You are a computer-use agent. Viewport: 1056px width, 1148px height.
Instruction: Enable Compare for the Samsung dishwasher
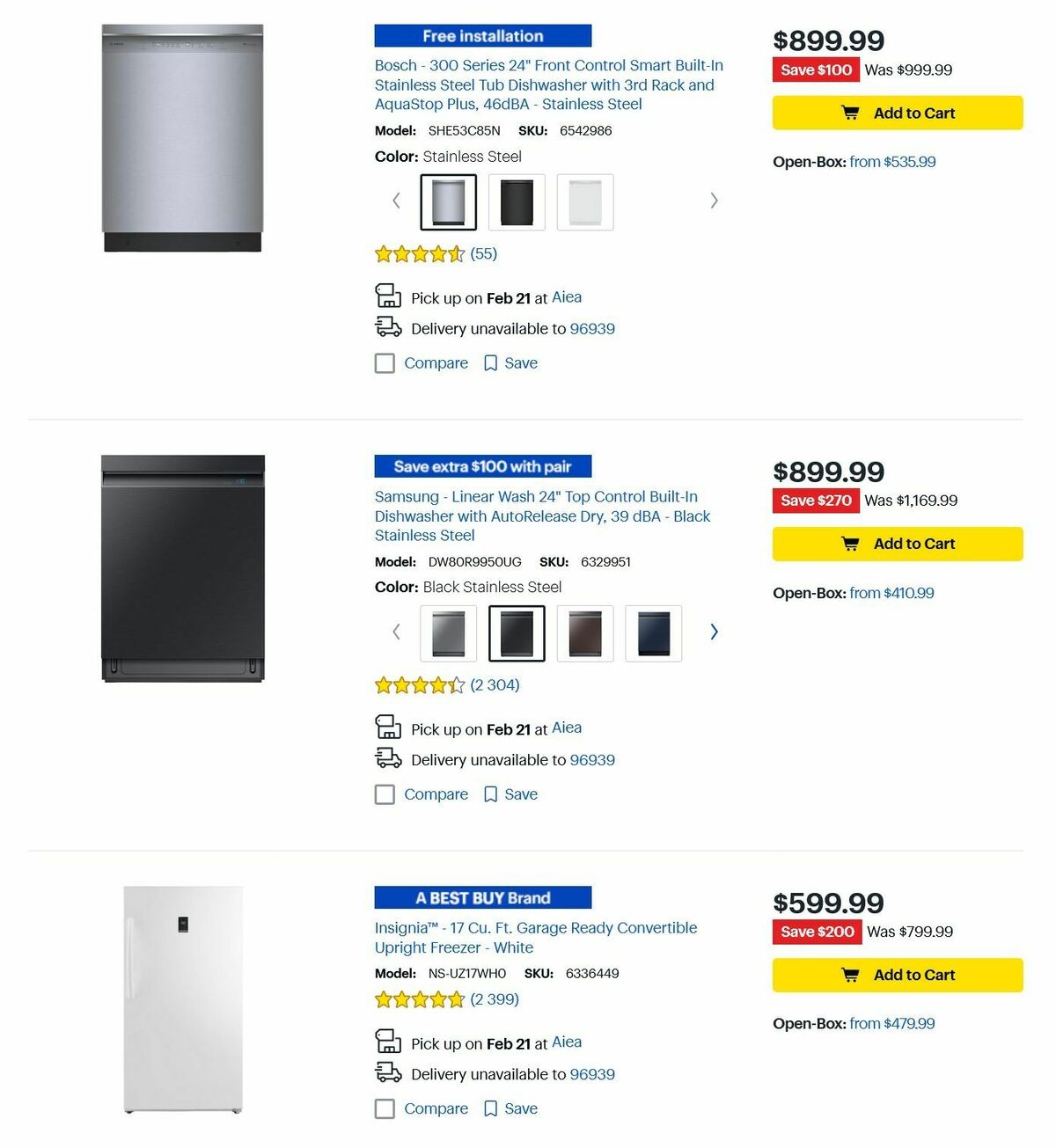coord(385,793)
